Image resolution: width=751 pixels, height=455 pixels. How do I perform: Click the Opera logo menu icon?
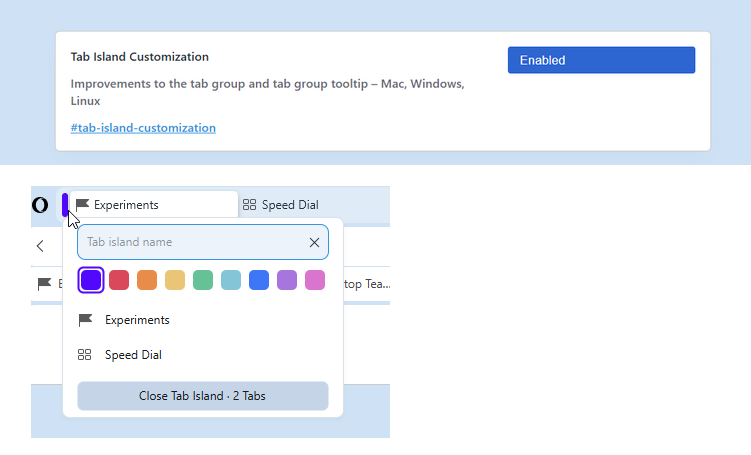click(x=40, y=205)
